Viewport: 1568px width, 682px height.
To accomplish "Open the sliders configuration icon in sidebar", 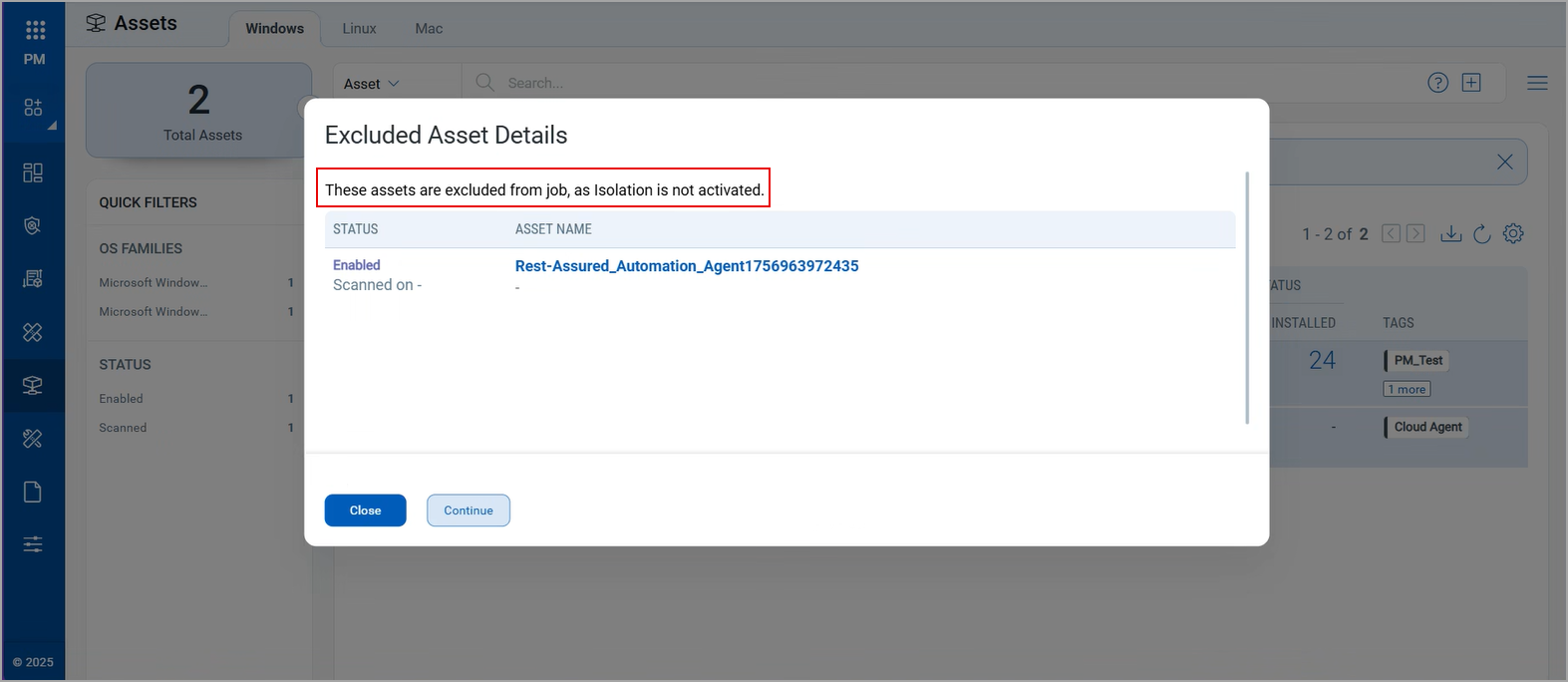I will [33, 544].
